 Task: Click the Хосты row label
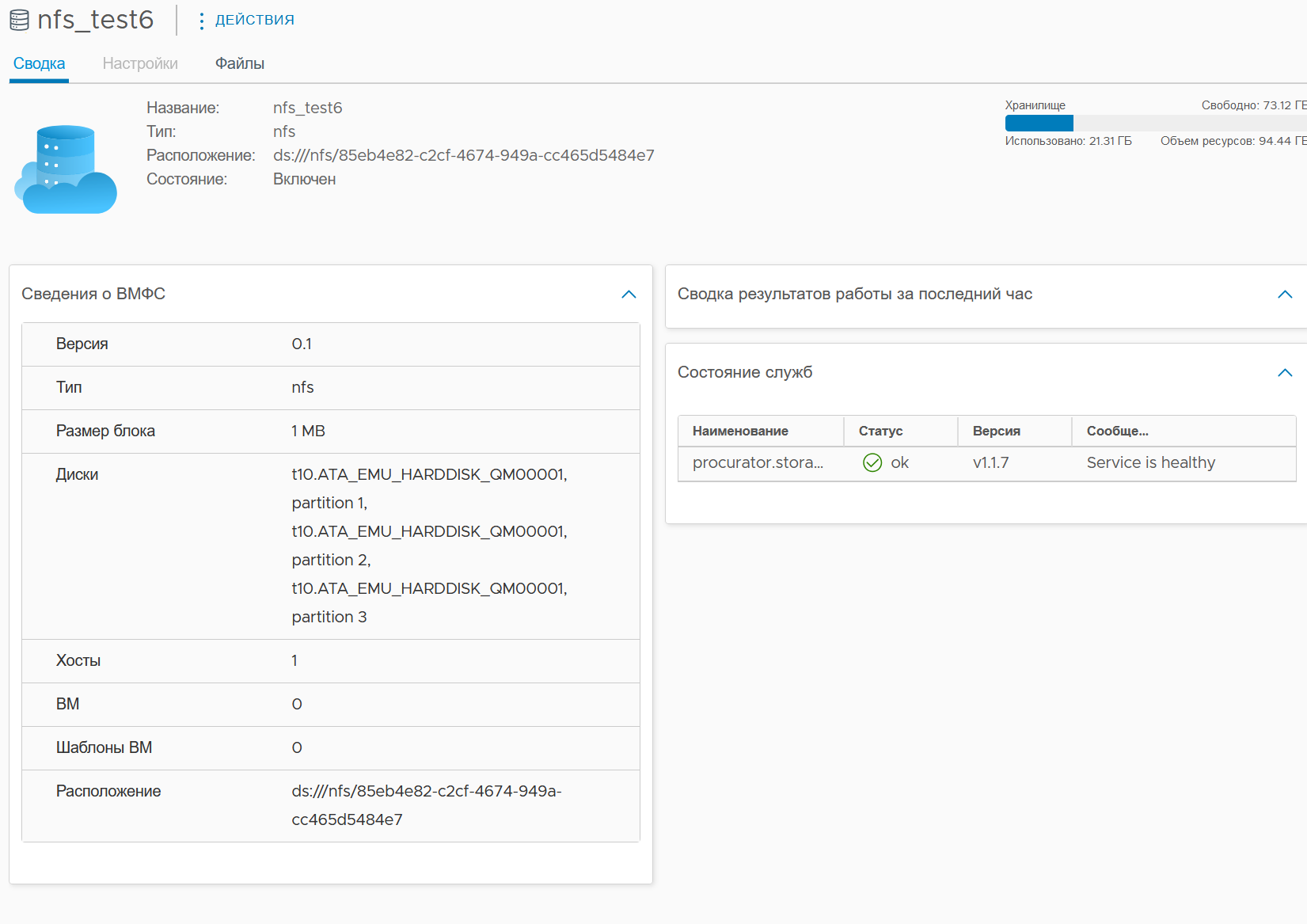pos(78,660)
